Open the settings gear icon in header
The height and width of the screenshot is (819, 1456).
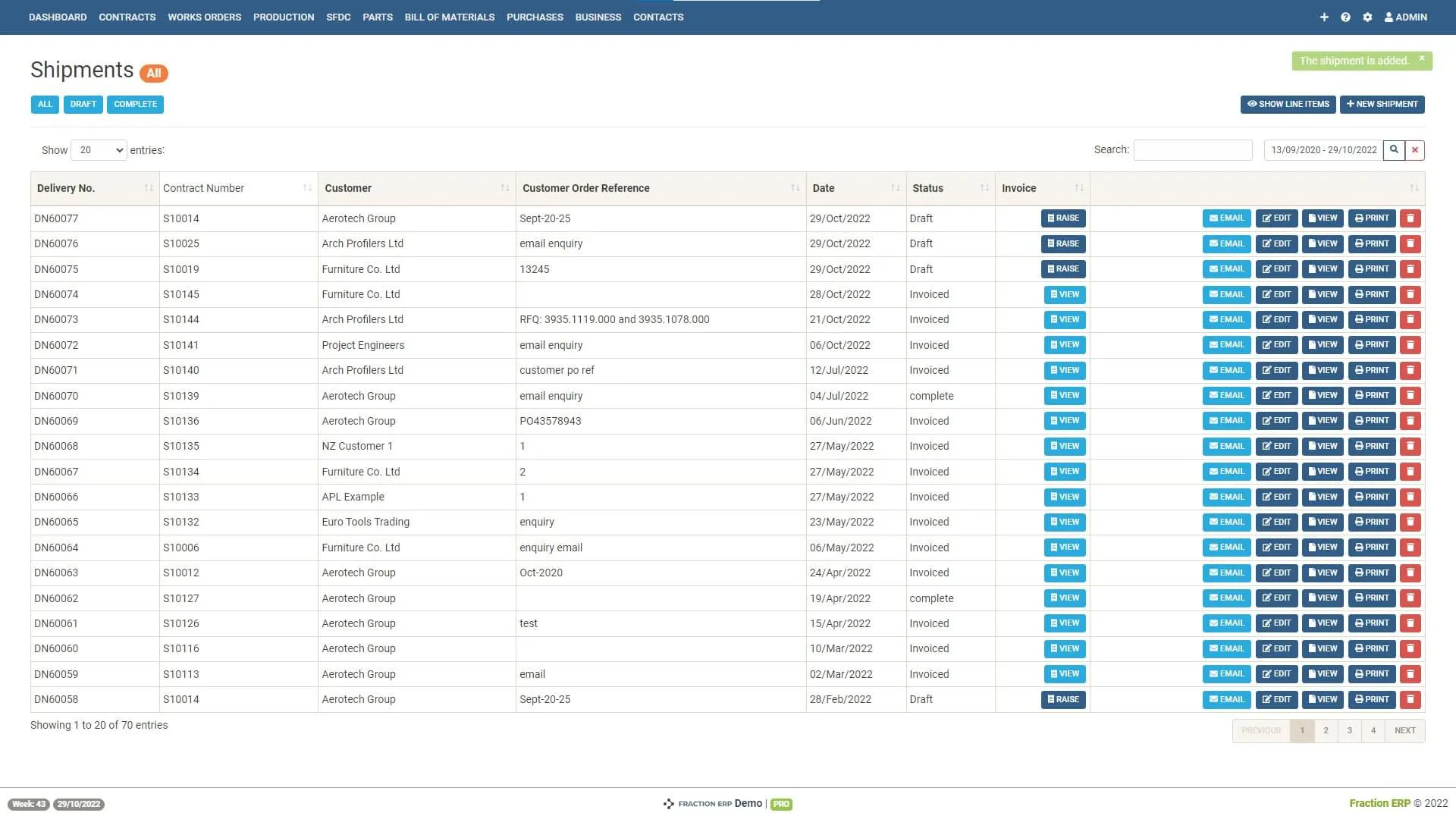point(1367,17)
